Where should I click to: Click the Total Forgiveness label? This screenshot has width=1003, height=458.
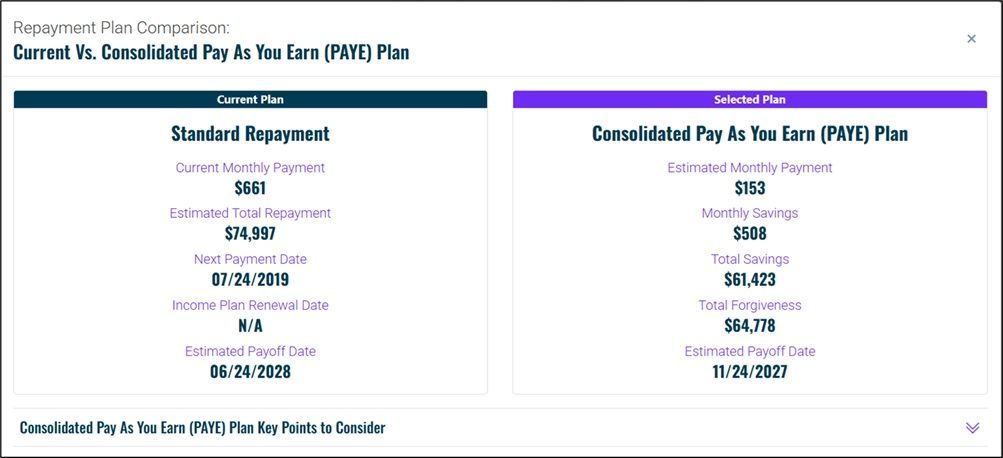(x=750, y=305)
